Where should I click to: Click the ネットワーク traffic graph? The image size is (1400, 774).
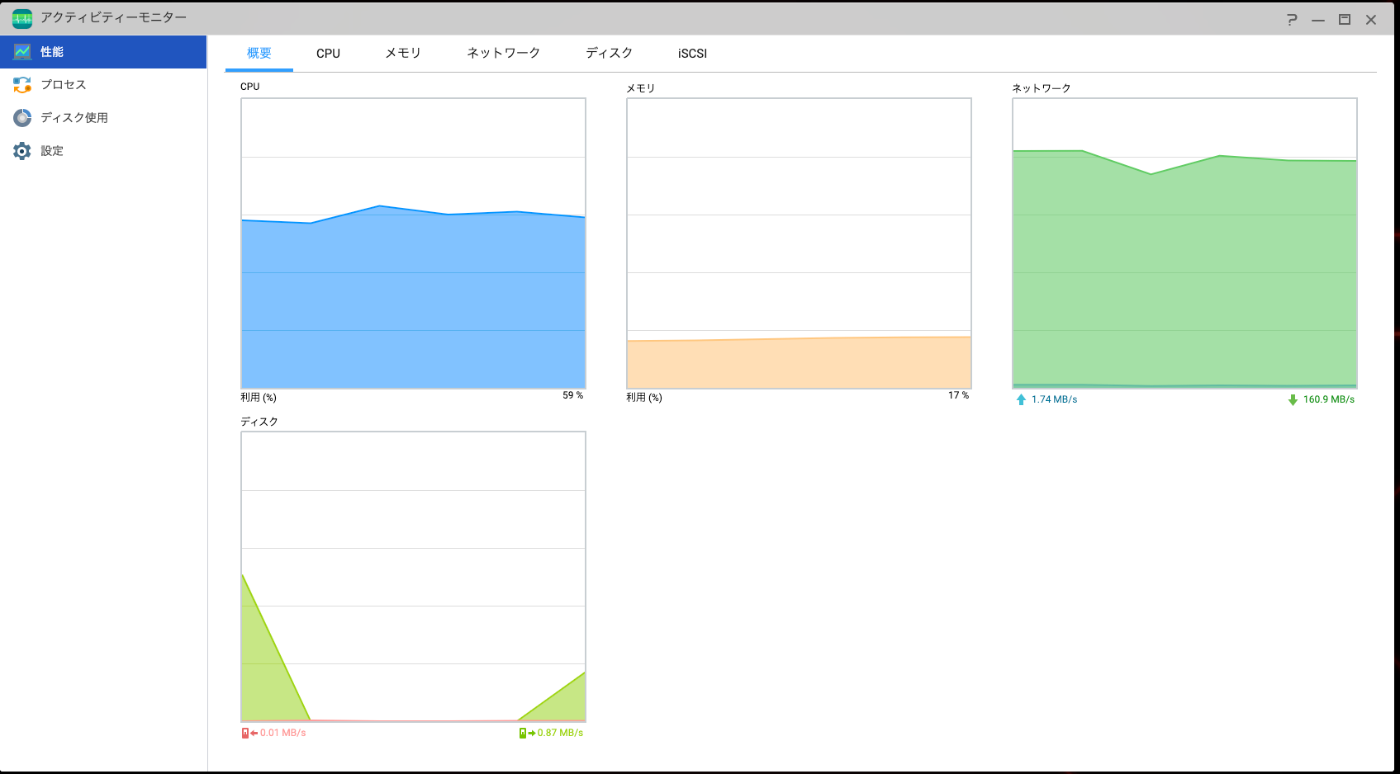(1185, 243)
